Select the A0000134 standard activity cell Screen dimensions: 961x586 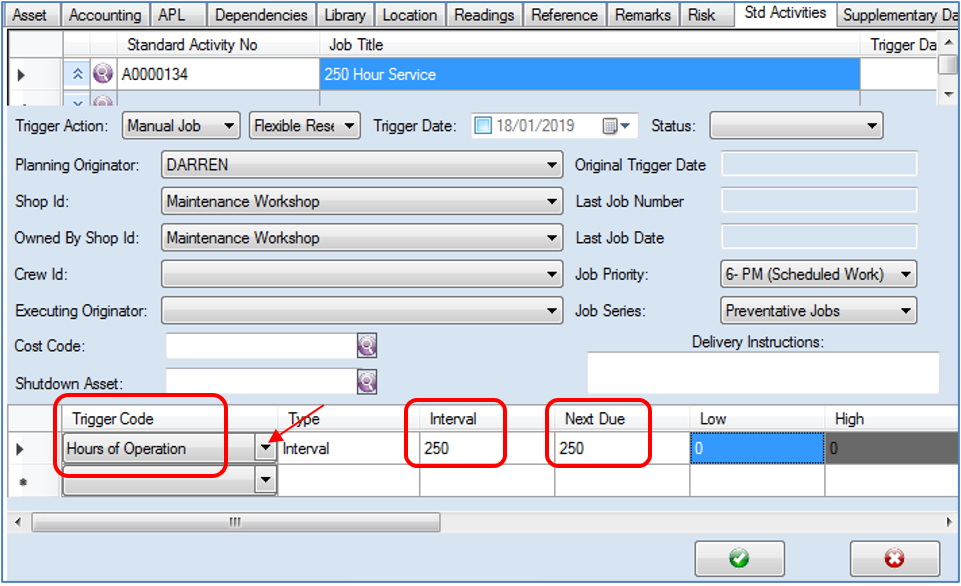pyautogui.click(x=218, y=74)
